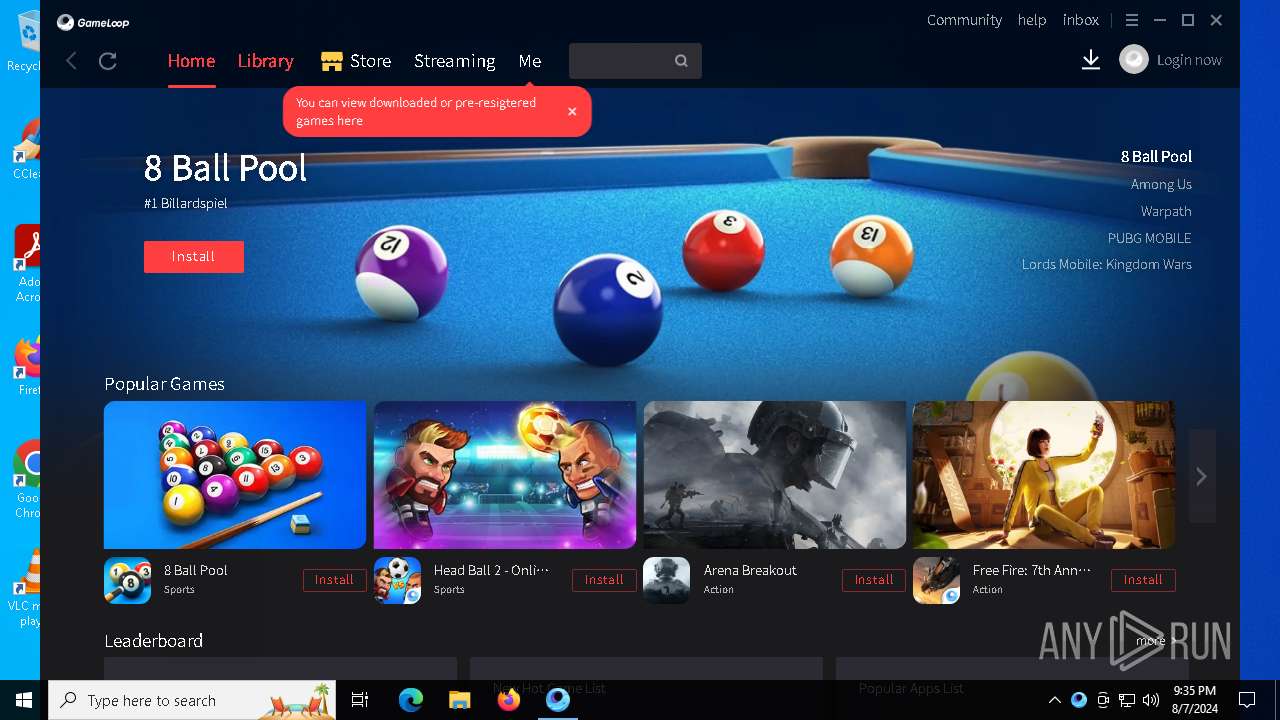Launch Microsoft Edge from taskbar
Image resolution: width=1280 pixels, height=720 pixels.
pos(411,700)
